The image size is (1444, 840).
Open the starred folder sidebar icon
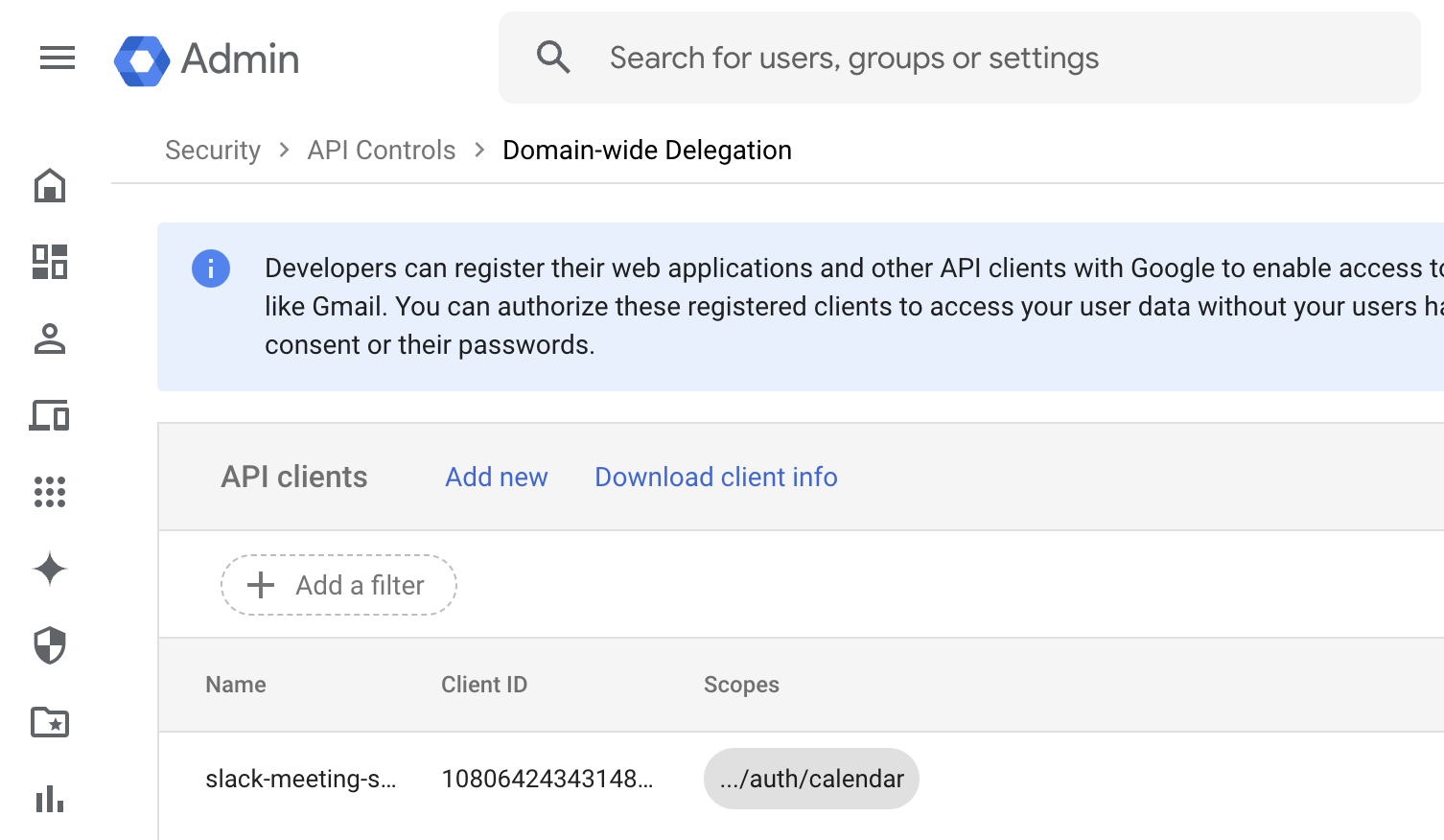50,722
